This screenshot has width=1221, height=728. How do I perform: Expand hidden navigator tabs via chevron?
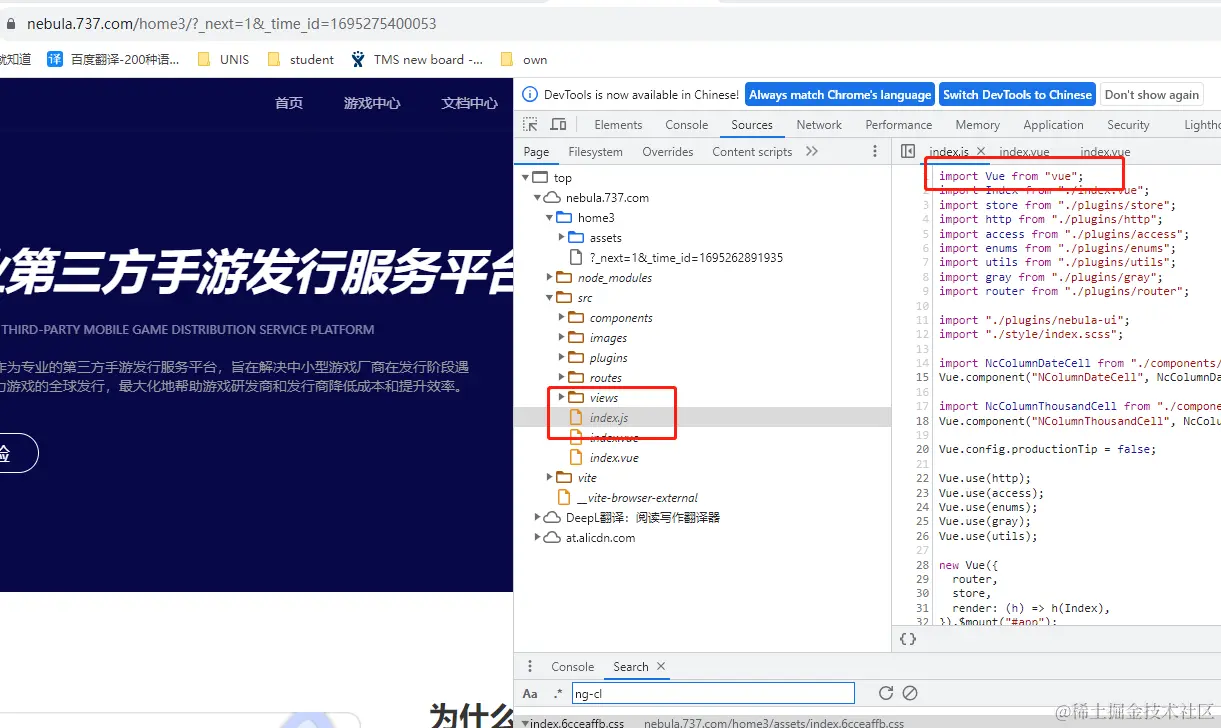[811, 151]
